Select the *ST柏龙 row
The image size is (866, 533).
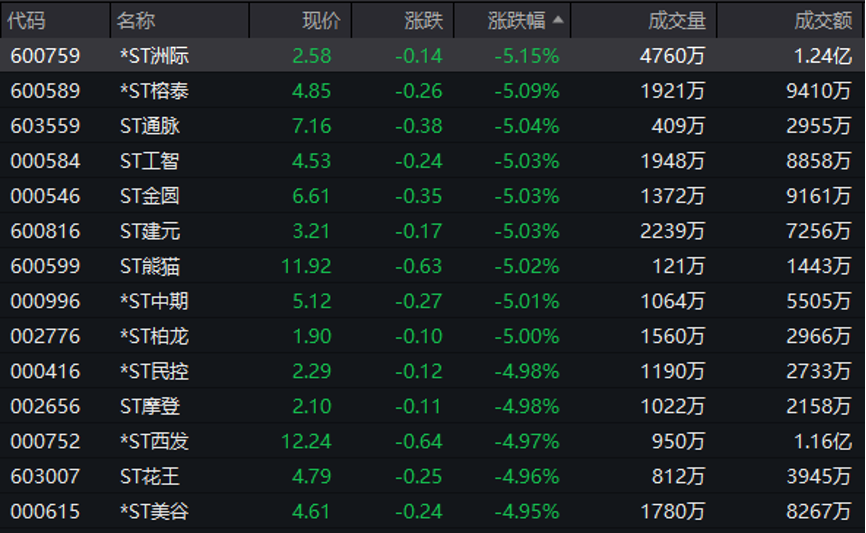coord(154,336)
